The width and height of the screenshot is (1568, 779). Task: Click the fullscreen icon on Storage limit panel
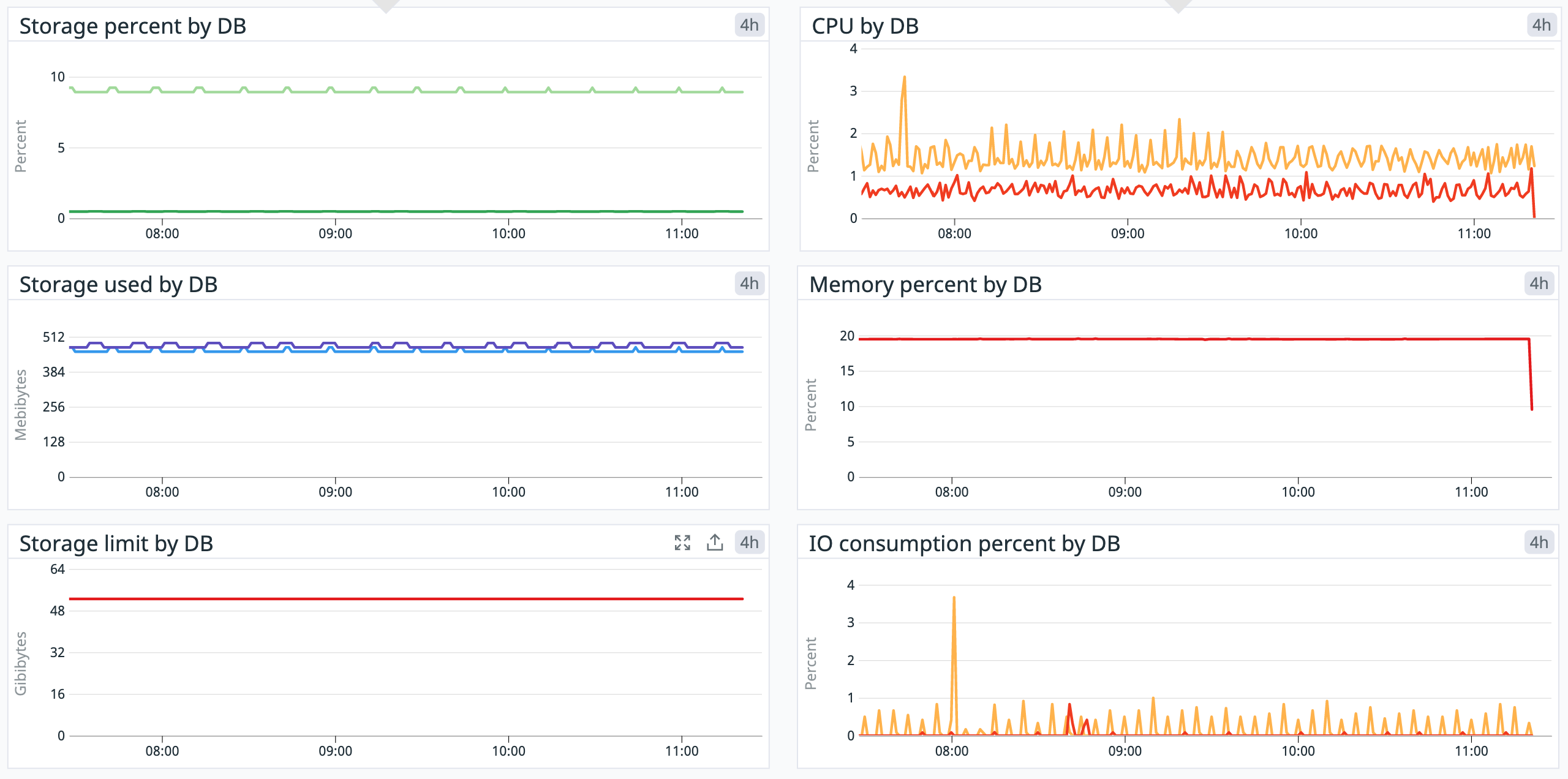coord(682,543)
